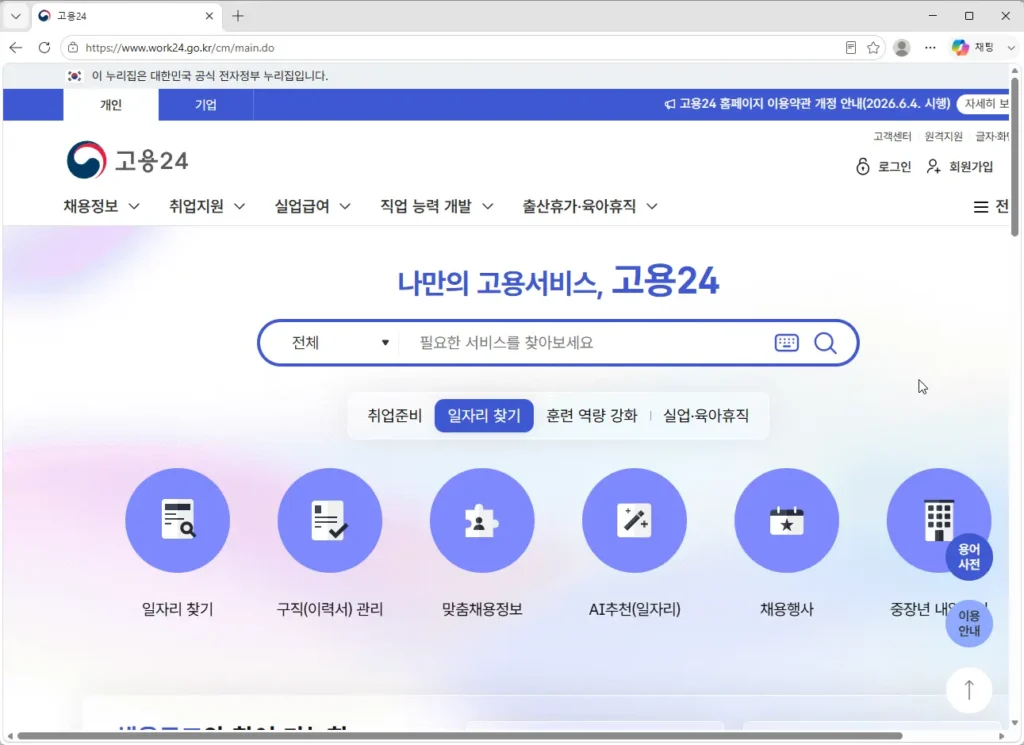Select the 취업준비 category tab
Screen dimensions: 1024x745
click(x=394, y=415)
